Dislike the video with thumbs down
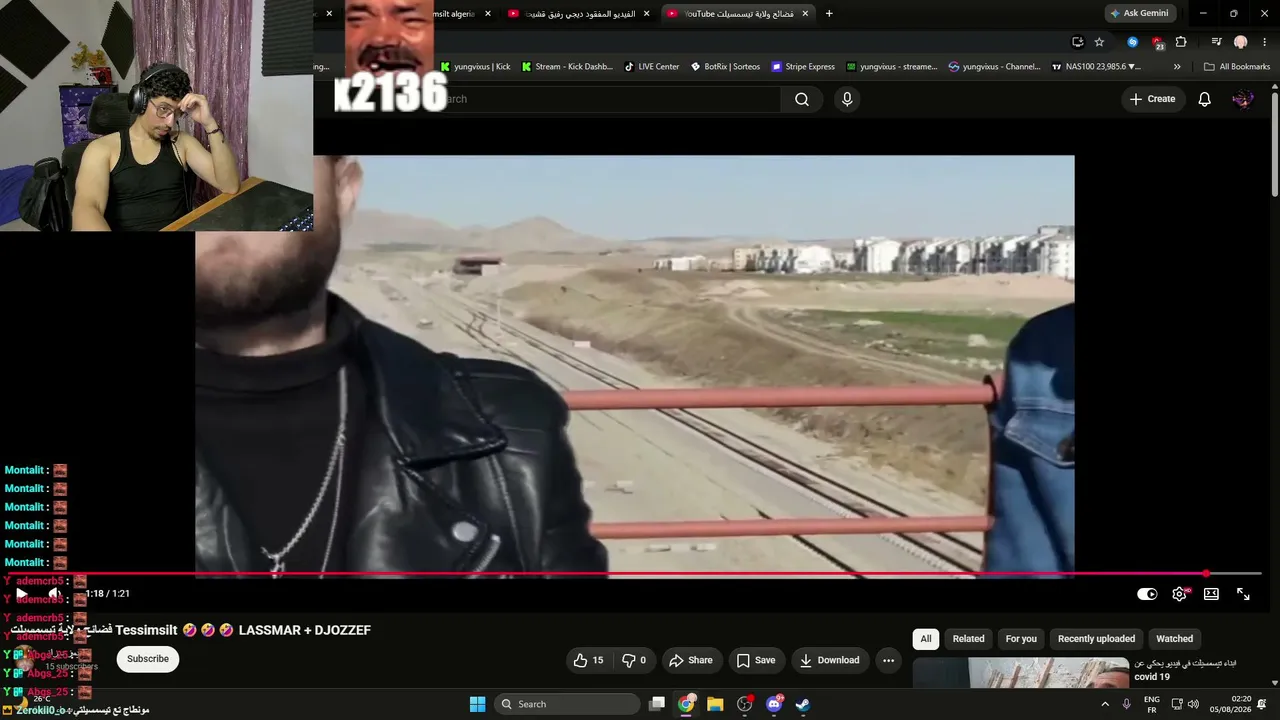 pyautogui.click(x=634, y=660)
